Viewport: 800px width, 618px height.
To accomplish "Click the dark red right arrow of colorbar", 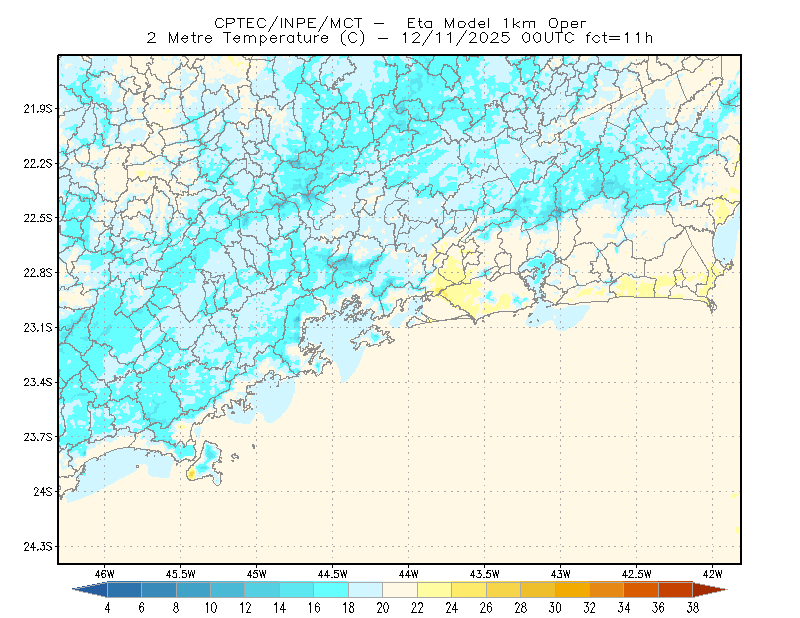I will pyautogui.click(x=710, y=589).
